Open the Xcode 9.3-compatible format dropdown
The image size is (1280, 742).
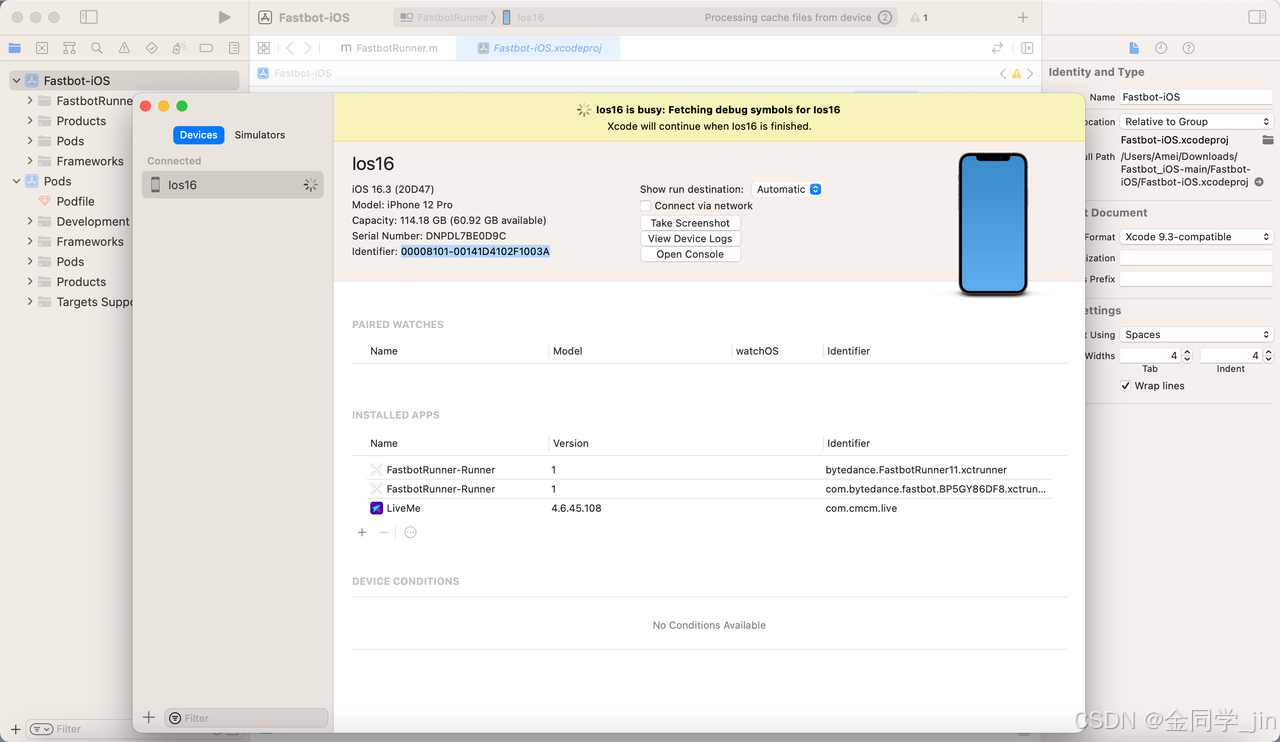[1196, 237]
